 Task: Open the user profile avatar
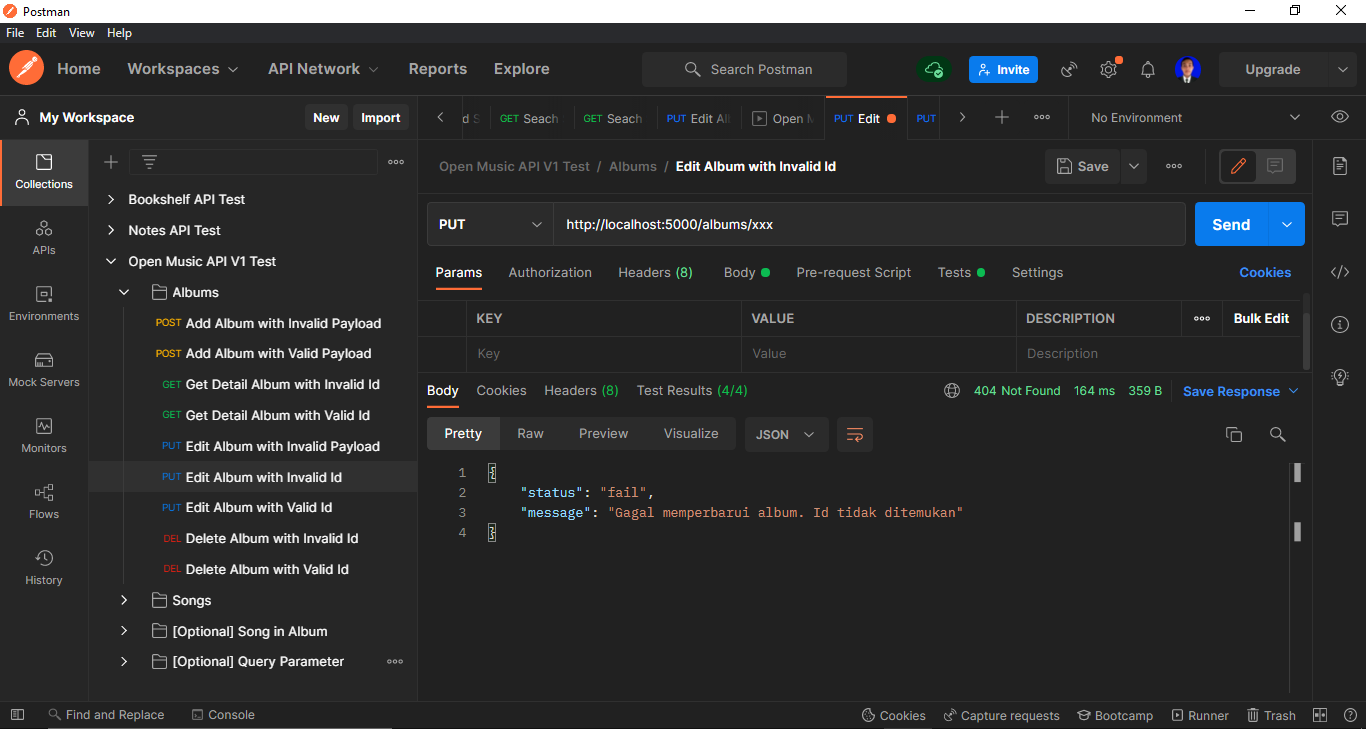coord(1188,69)
